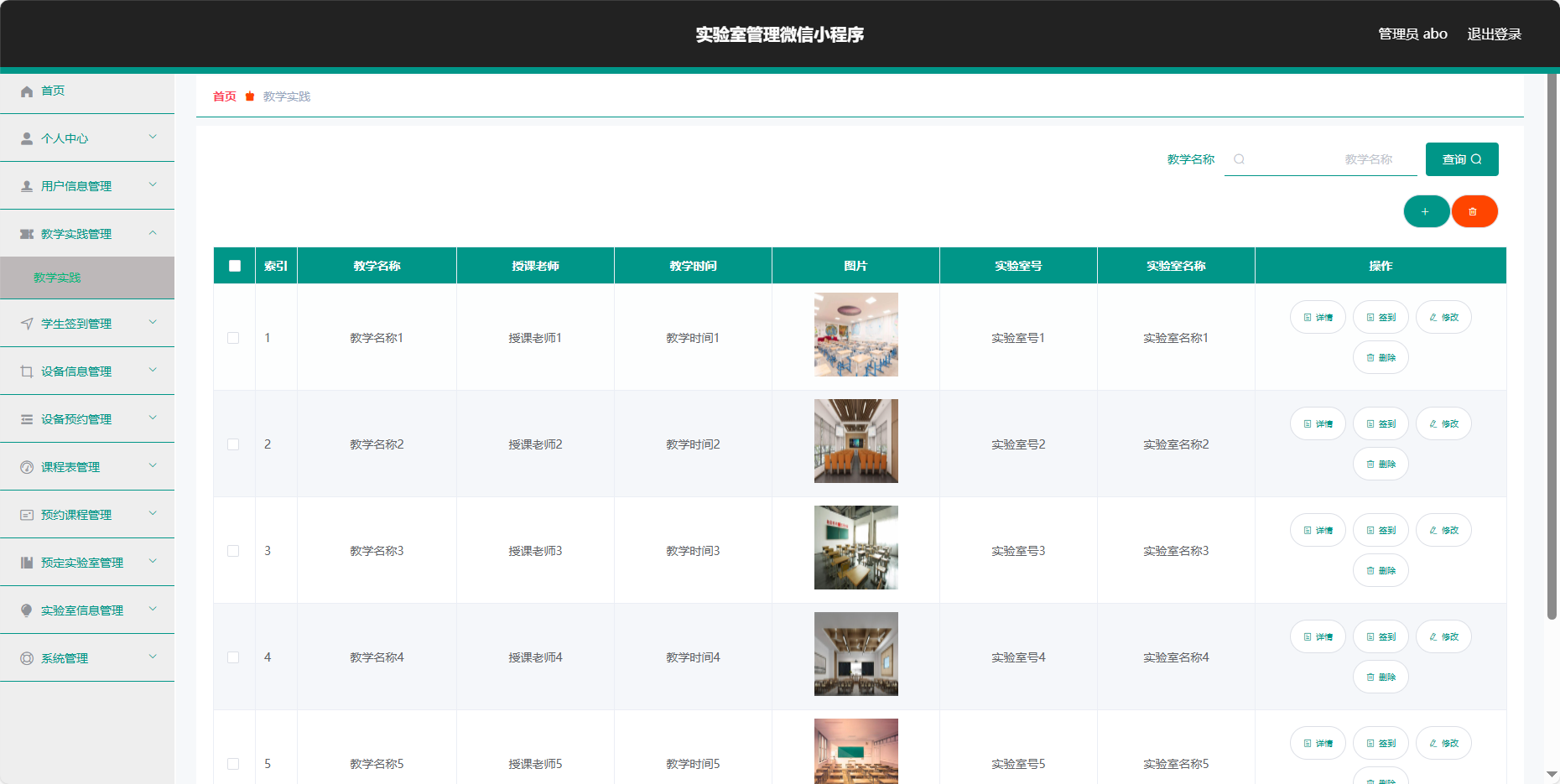Image resolution: width=1560 pixels, height=784 pixels.
Task: Click the search magnifier icon in input
Action: [1239, 159]
